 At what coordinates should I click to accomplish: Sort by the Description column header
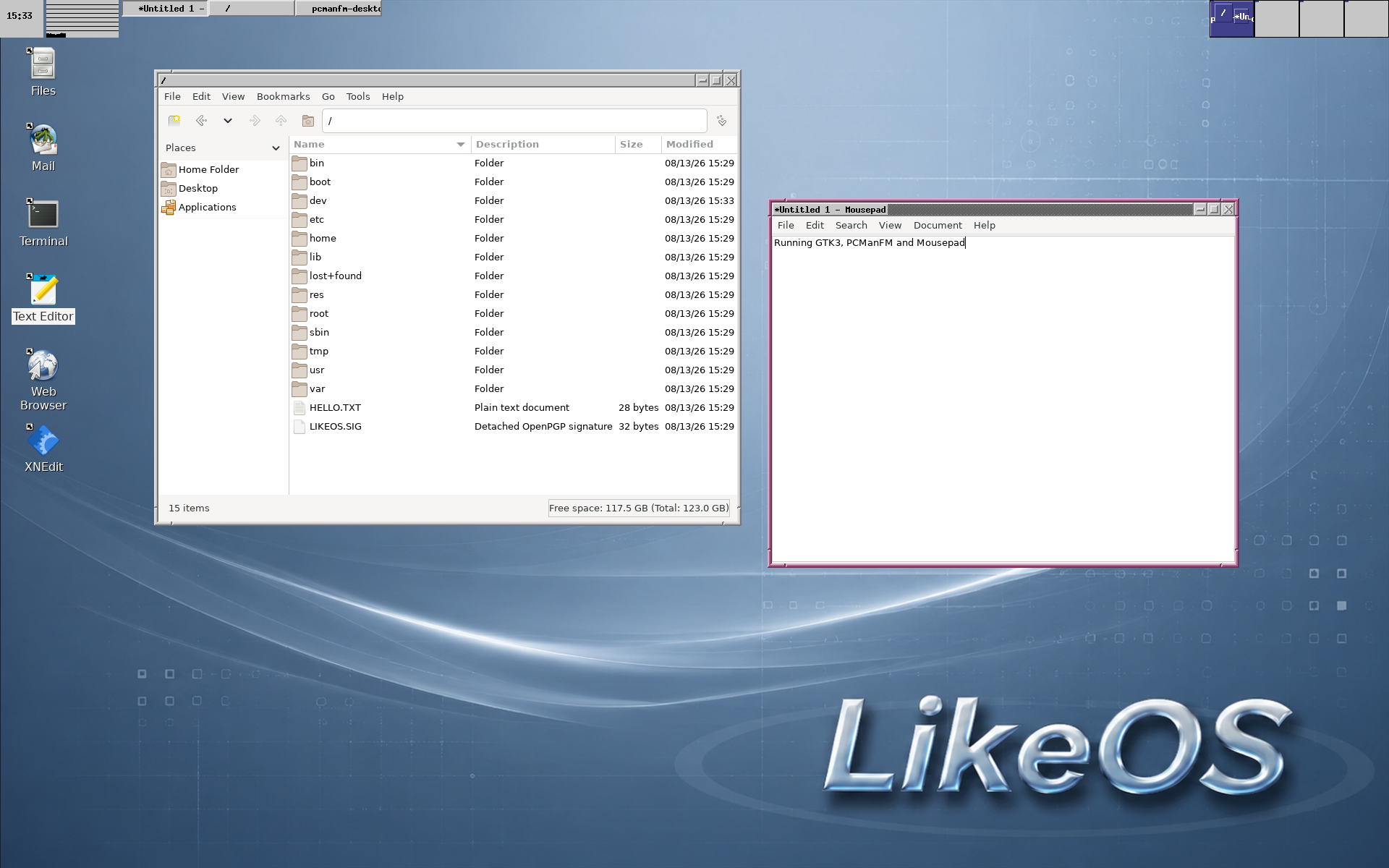[543, 144]
